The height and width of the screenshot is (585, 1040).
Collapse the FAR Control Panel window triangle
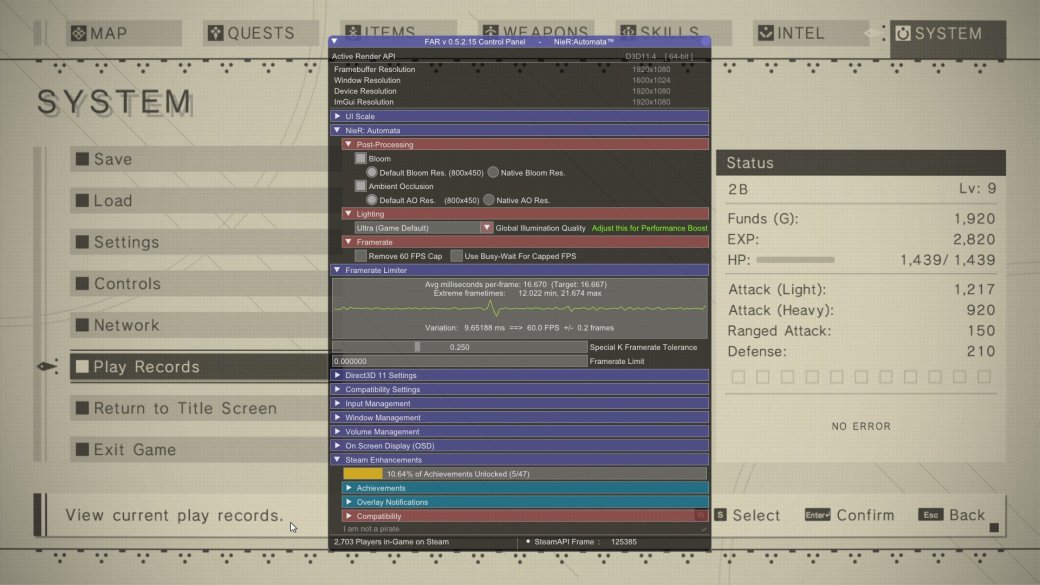tap(334, 41)
